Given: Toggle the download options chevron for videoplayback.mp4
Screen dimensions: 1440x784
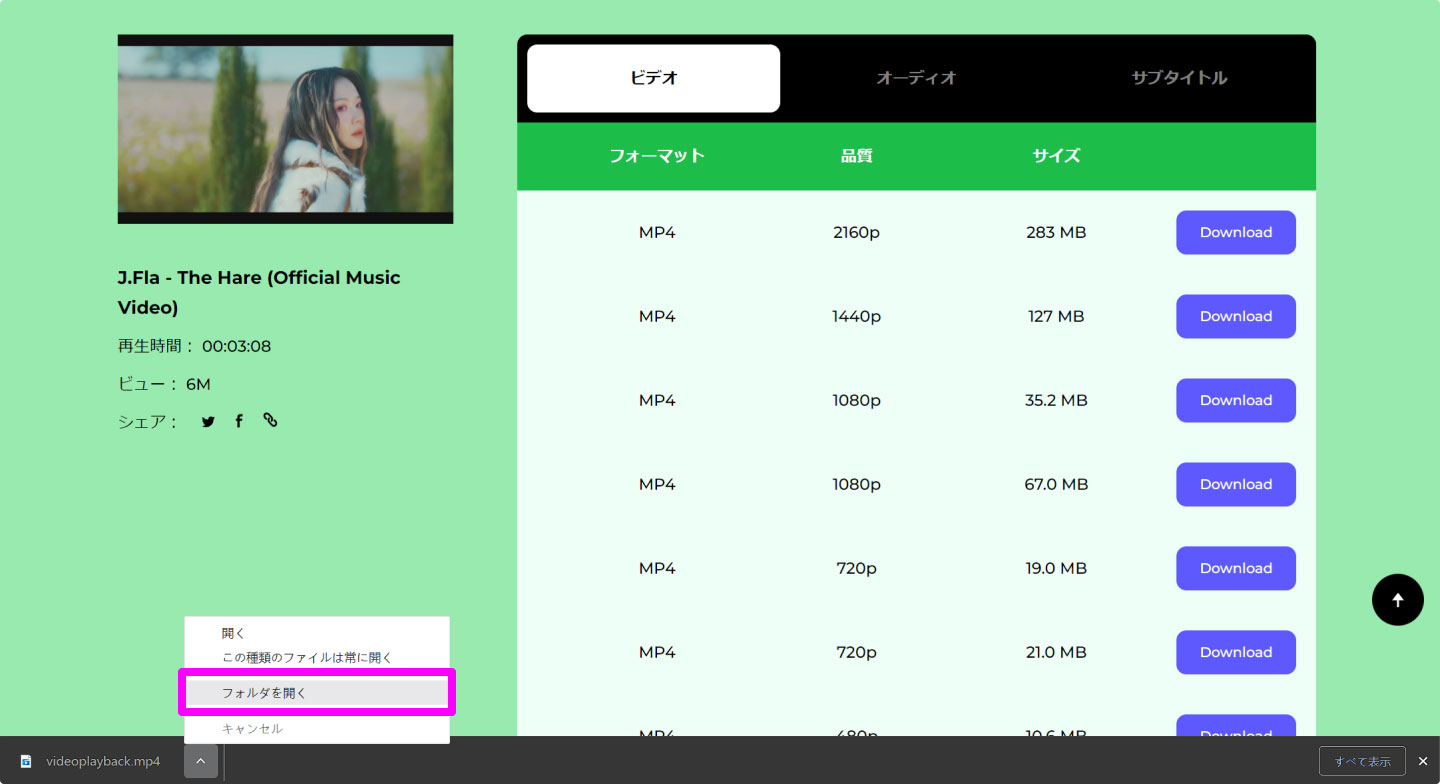Looking at the screenshot, I should tap(201, 761).
